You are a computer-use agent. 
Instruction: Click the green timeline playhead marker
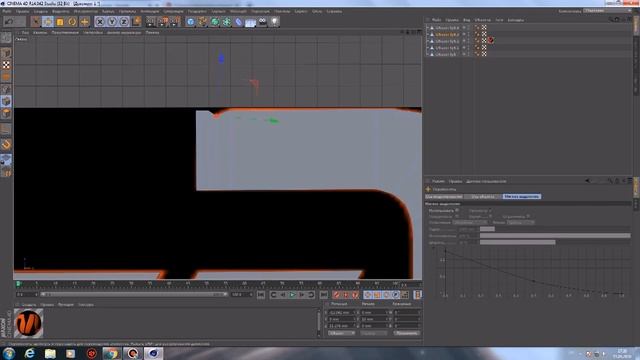tap(18, 283)
